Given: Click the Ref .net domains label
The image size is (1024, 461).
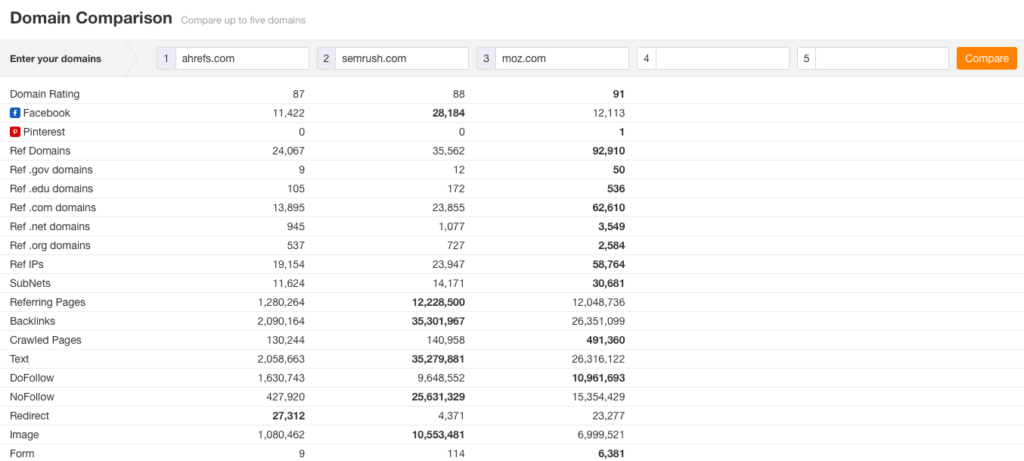Looking at the screenshot, I should click(x=50, y=227).
